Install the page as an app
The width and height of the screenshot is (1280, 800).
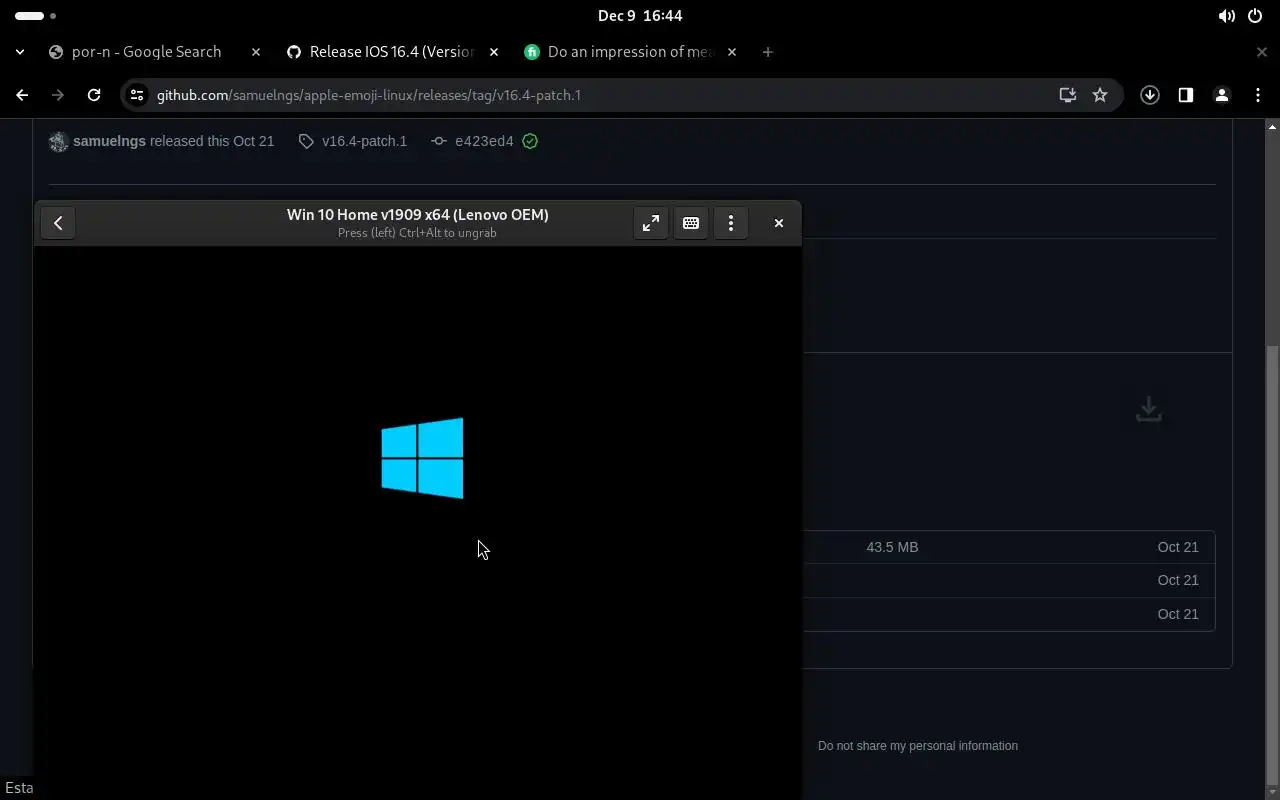click(x=1068, y=95)
